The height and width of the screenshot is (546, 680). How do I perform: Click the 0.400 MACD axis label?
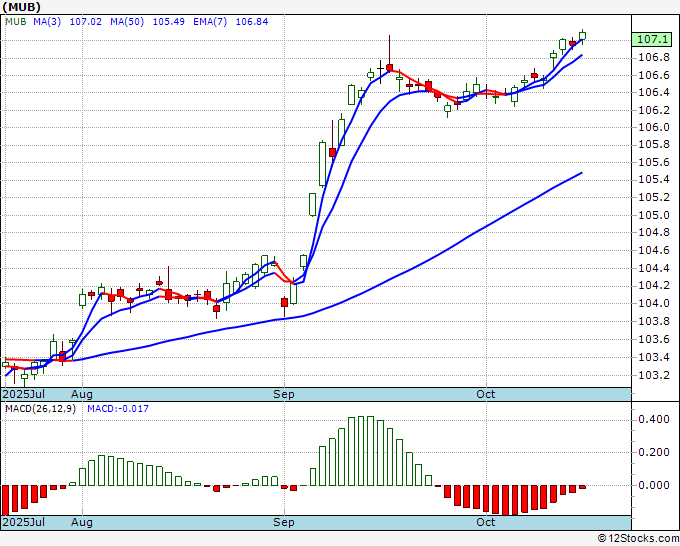(654, 419)
